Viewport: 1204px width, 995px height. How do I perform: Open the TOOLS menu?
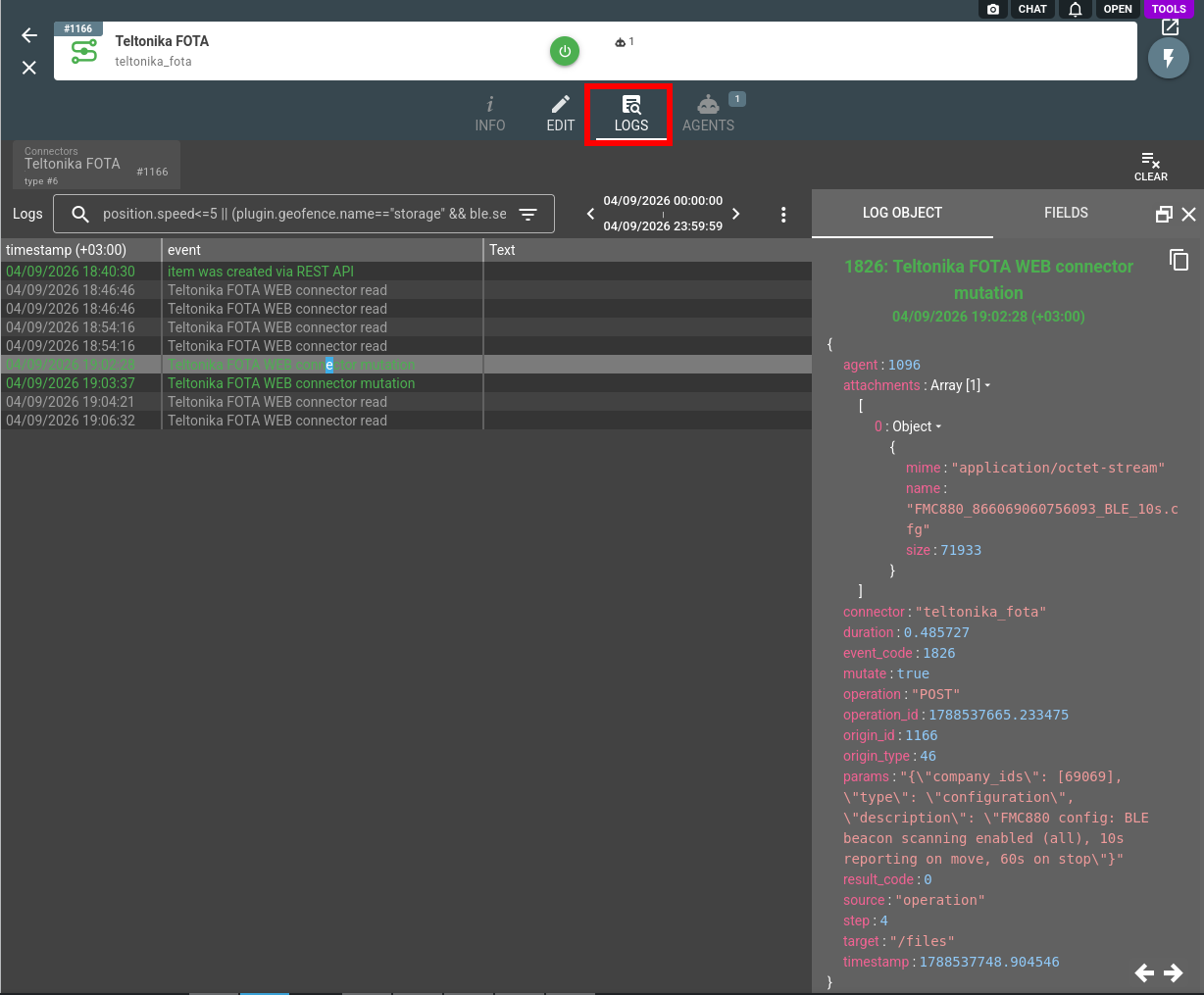[1169, 9]
